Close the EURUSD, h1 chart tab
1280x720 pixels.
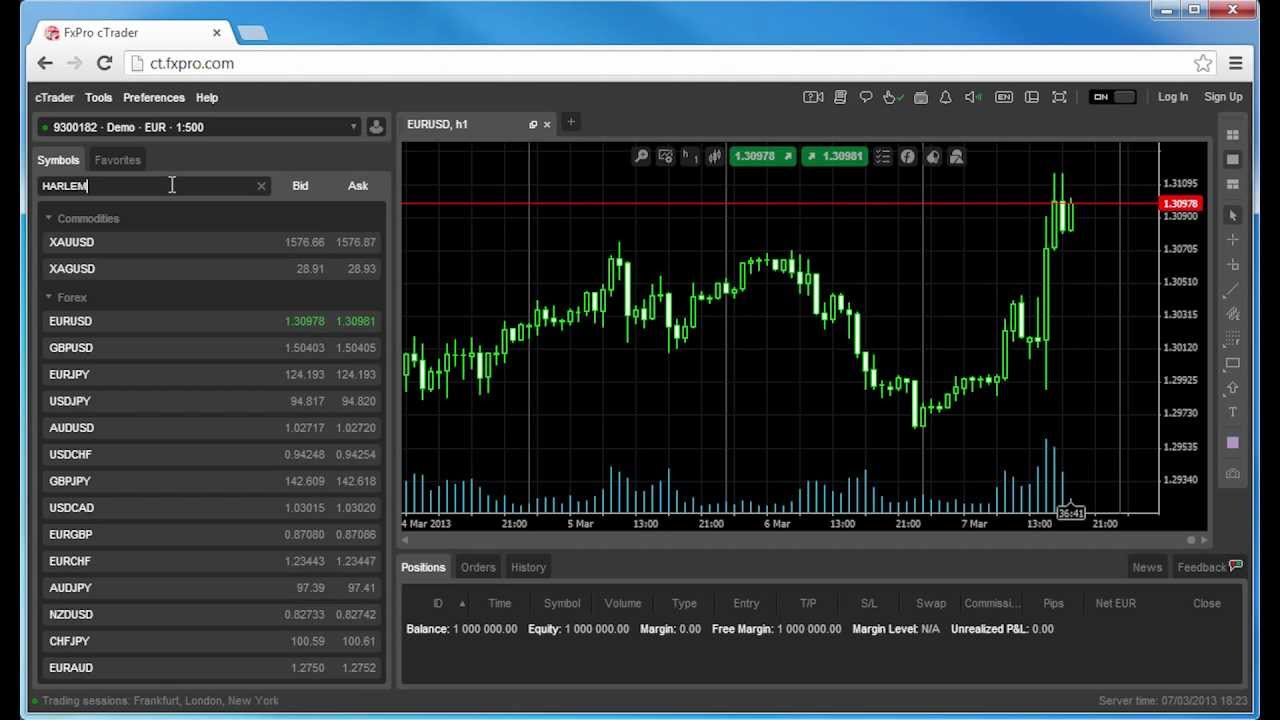tap(547, 125)
